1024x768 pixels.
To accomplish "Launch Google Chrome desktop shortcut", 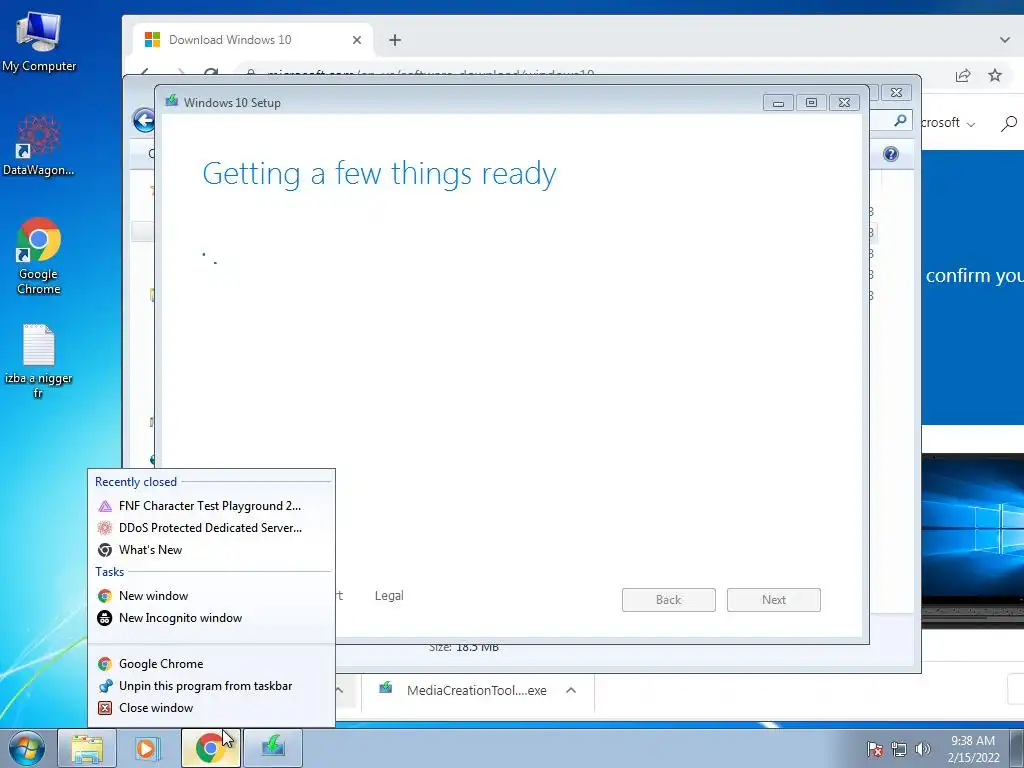I will pyautogui.click(x=39, y=255).
